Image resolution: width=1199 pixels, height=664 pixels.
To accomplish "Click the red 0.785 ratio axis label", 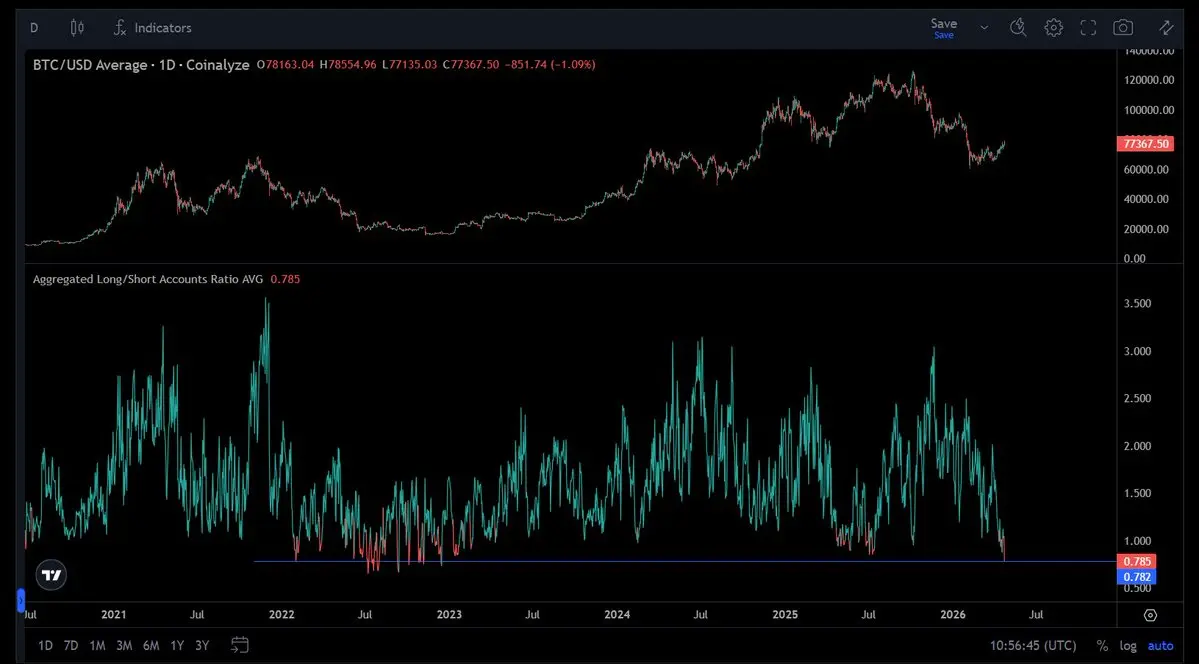I will [x=1136, y=561].
